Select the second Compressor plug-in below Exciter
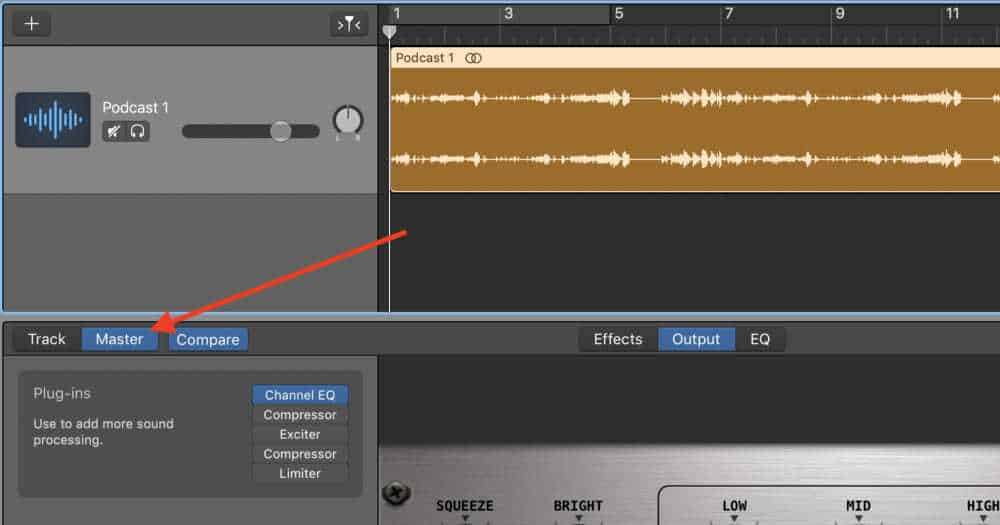 coord(300,454)
